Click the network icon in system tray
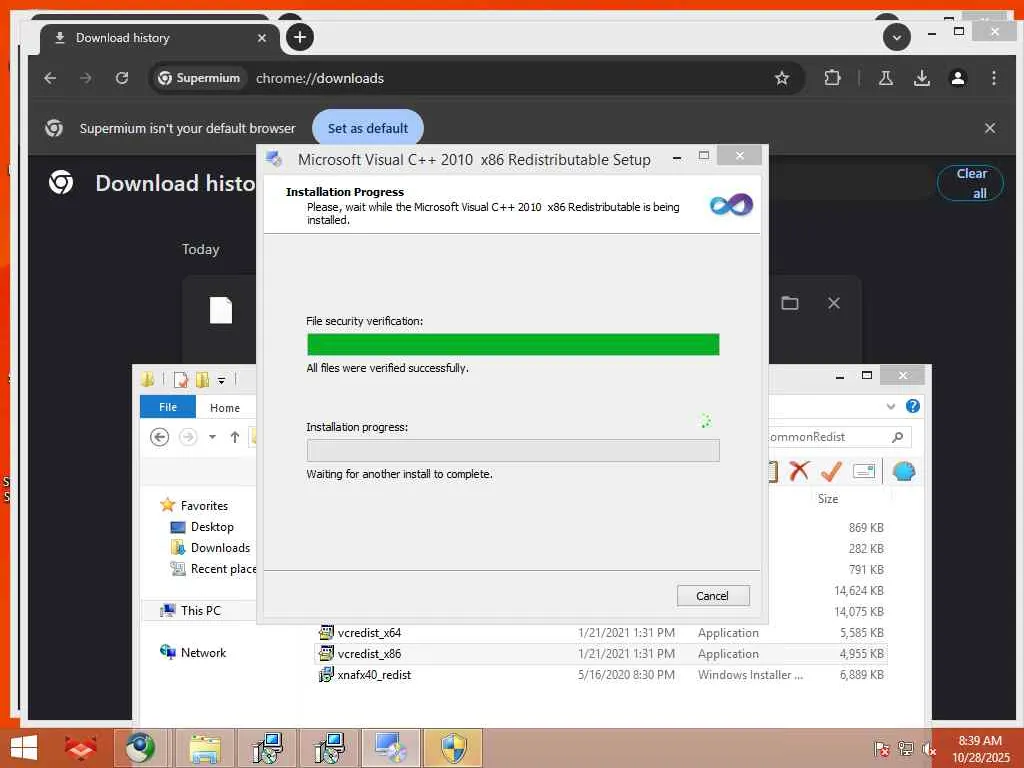1024x768 pixels. pos(906,749)
